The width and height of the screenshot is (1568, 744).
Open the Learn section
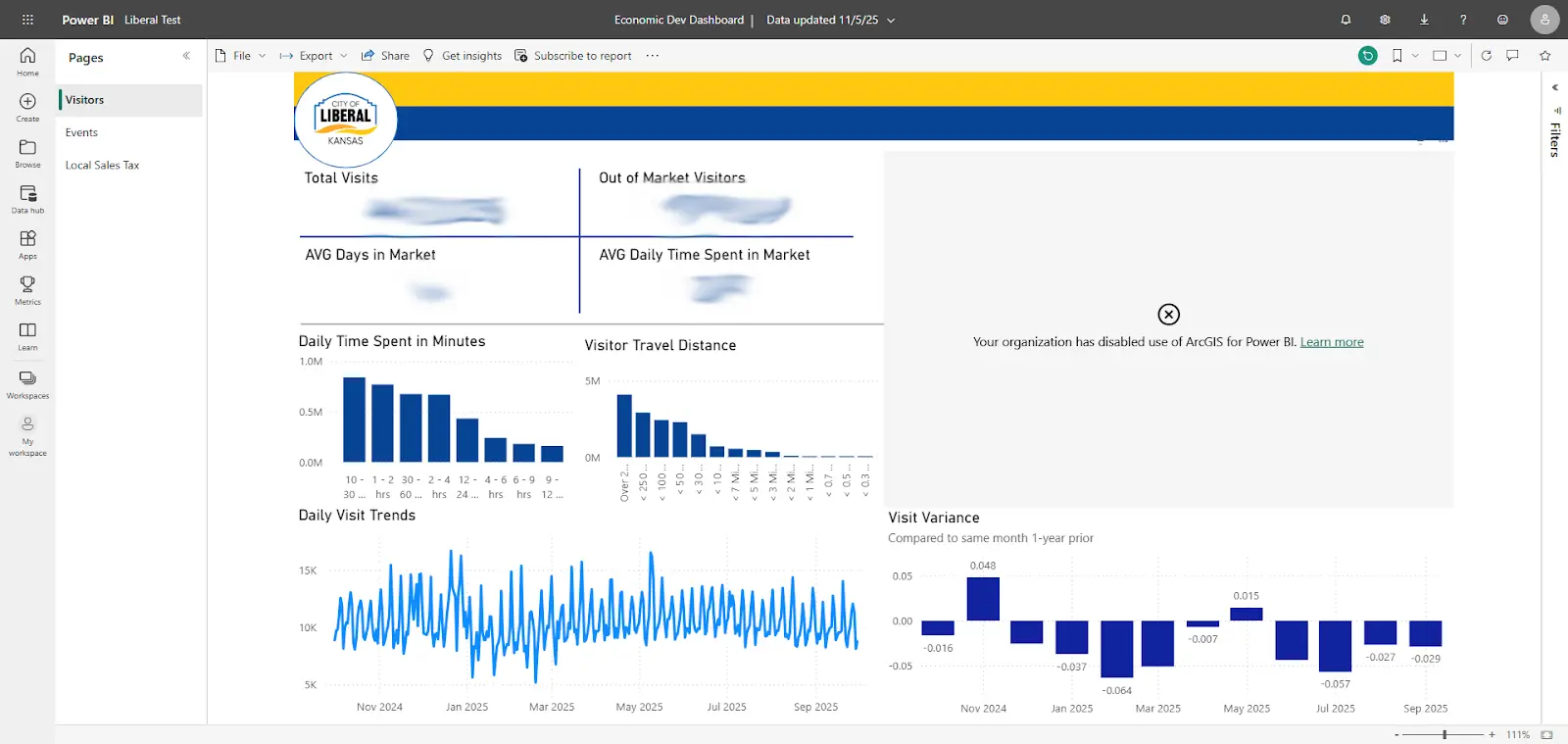pyautogui.click(x=27, y=336)
